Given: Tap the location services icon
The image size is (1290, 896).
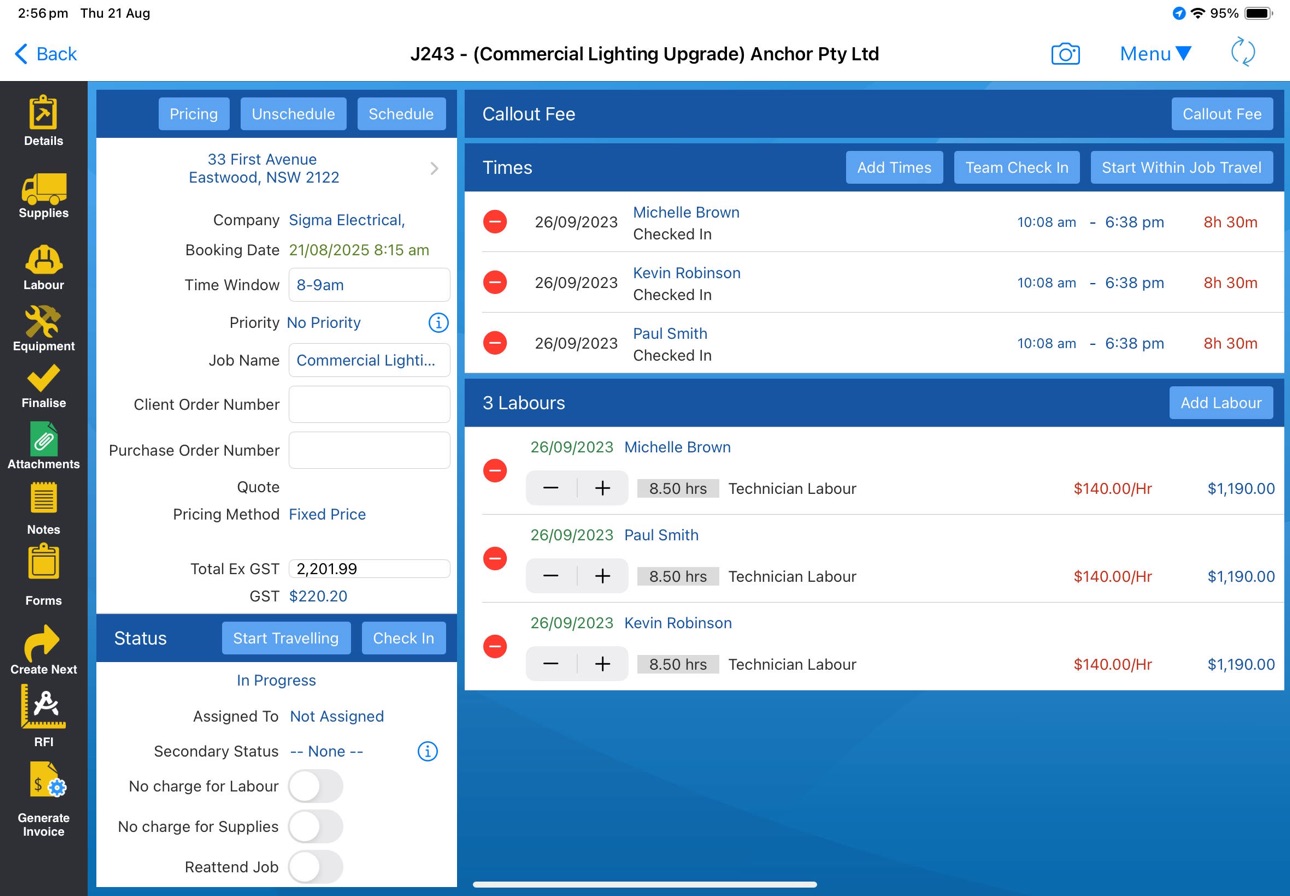Looking at the screenshot, I should click(1179, 14).
